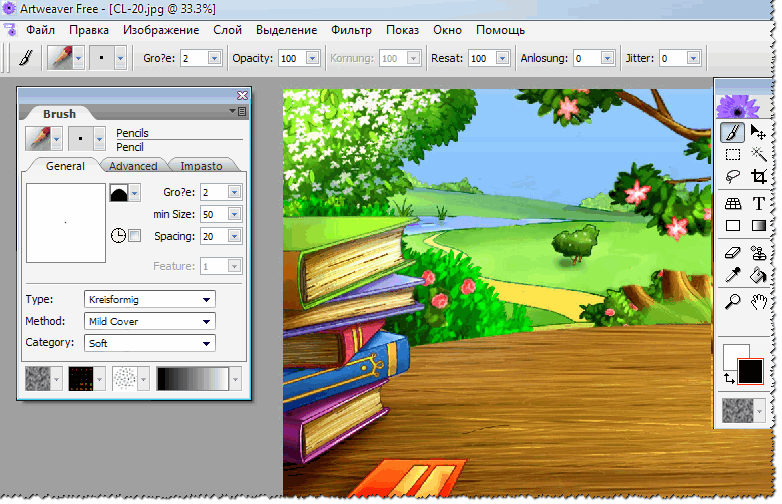Click the gradient swatch in Brush panel
The height and width of the screenshot is (504, 782).
[x=193, y=379]
